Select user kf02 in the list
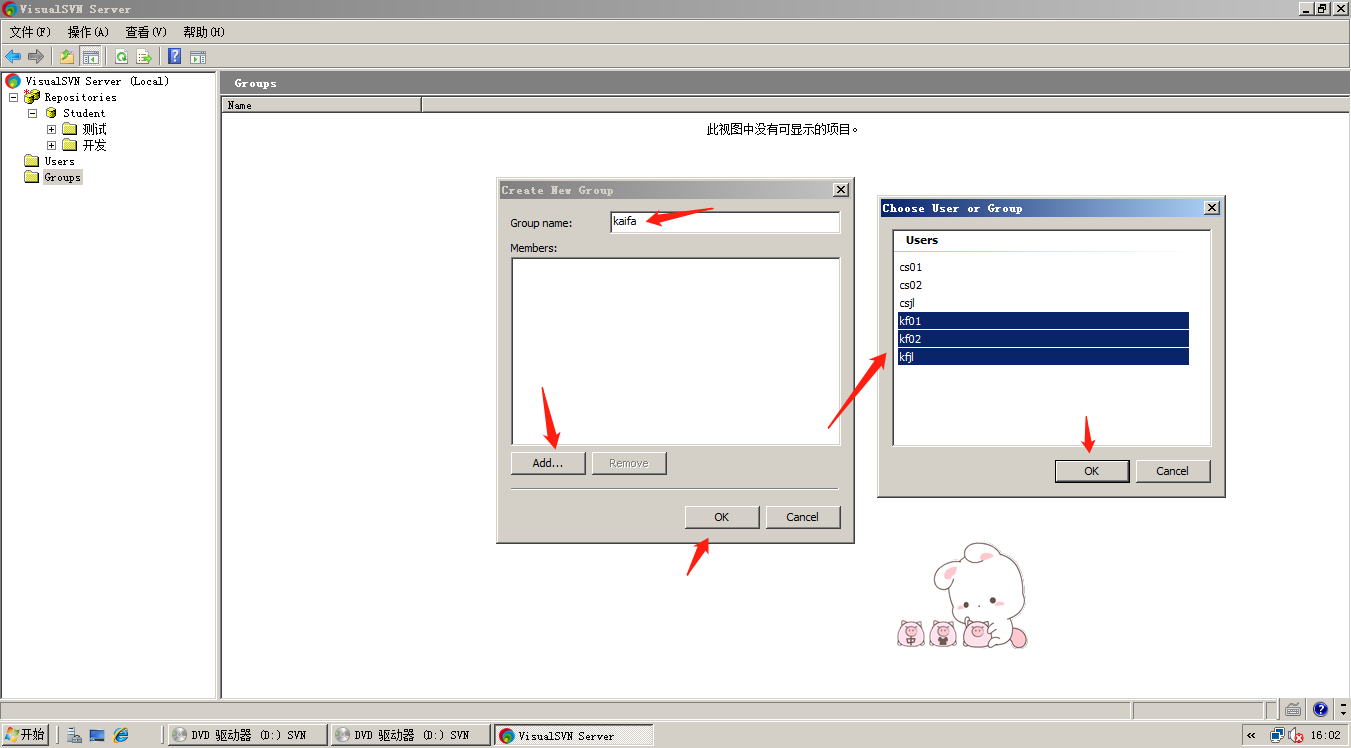This screenshot has height=748, width=1351. tap(1043, 339)
